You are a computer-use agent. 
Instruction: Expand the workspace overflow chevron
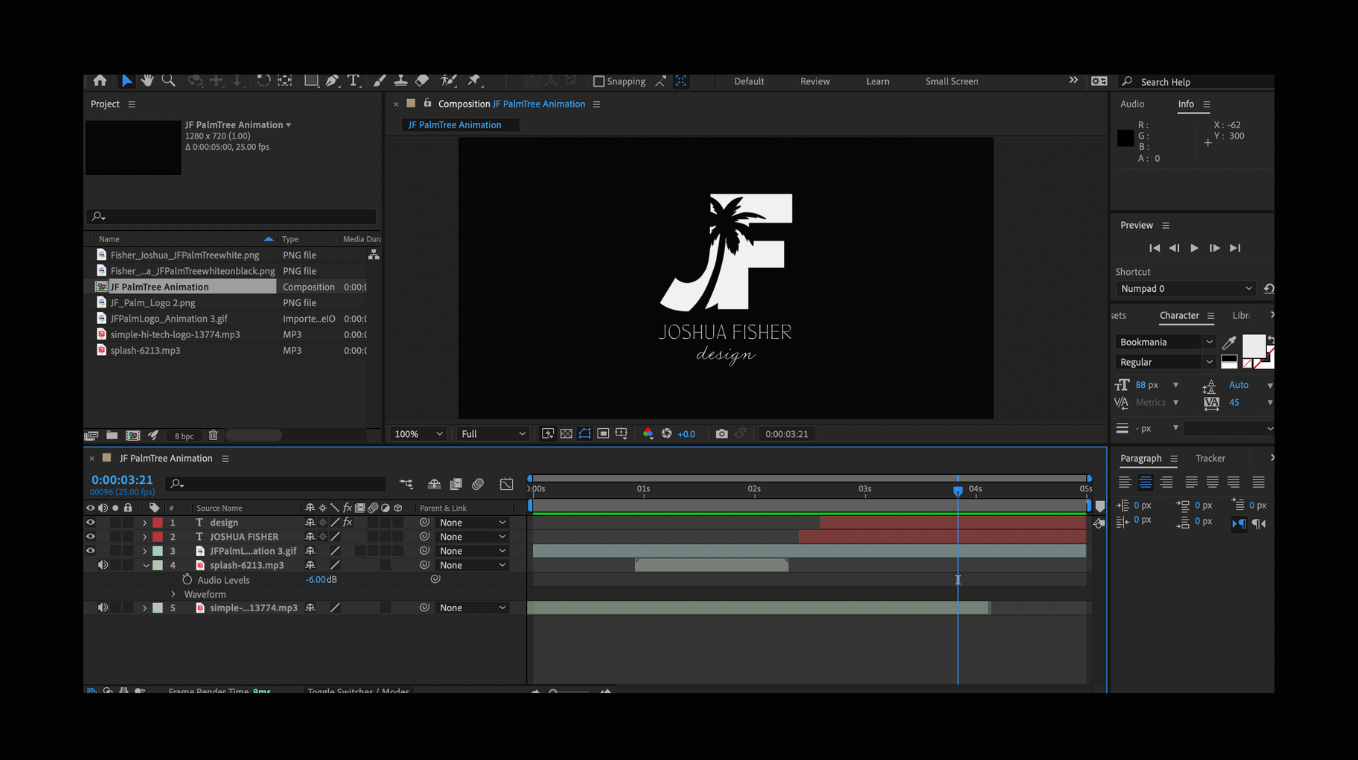pos(1073,81)
